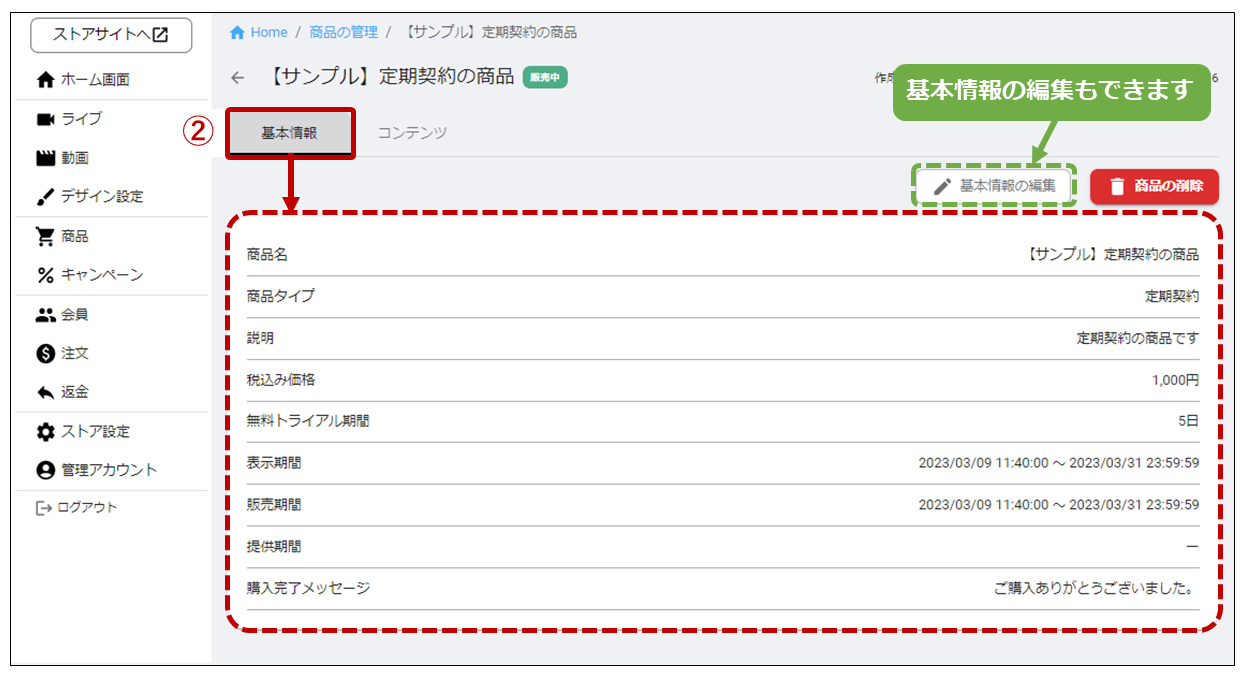Click the people icon for 会員
The image size is (1244, 673).
click(x=45, y=315)
